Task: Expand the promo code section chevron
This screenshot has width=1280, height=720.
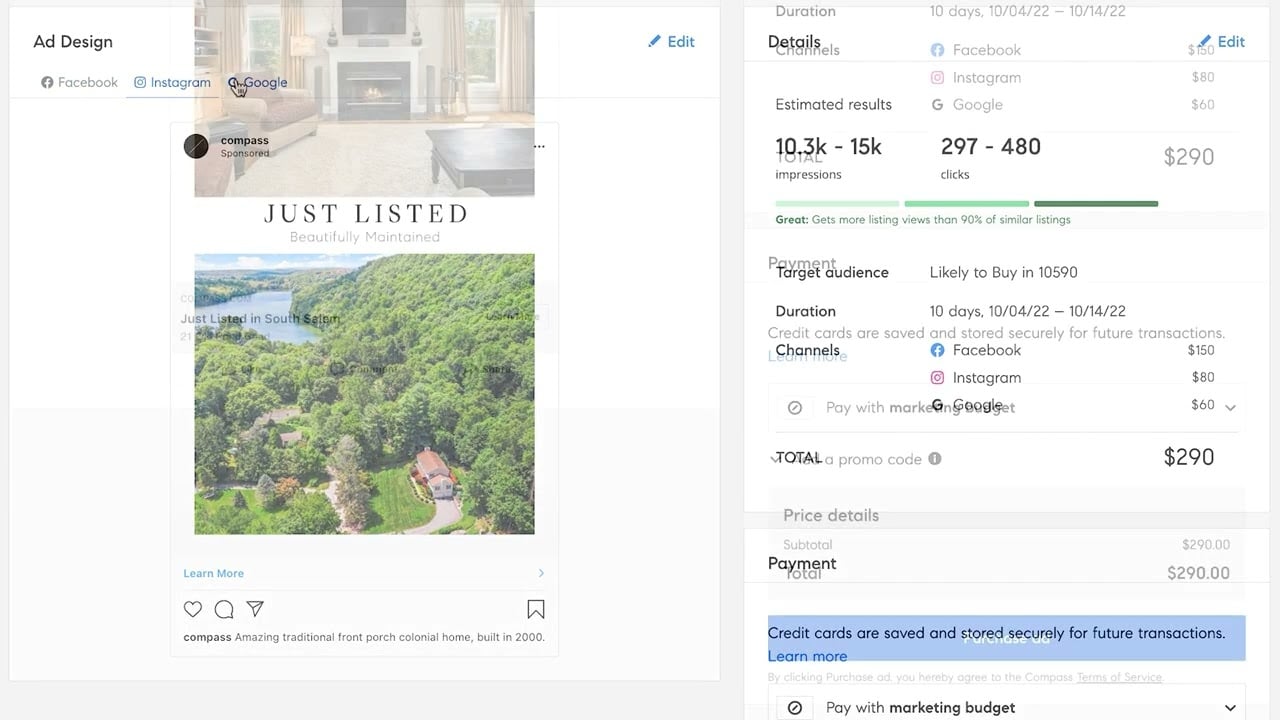Action: point(775,459)
